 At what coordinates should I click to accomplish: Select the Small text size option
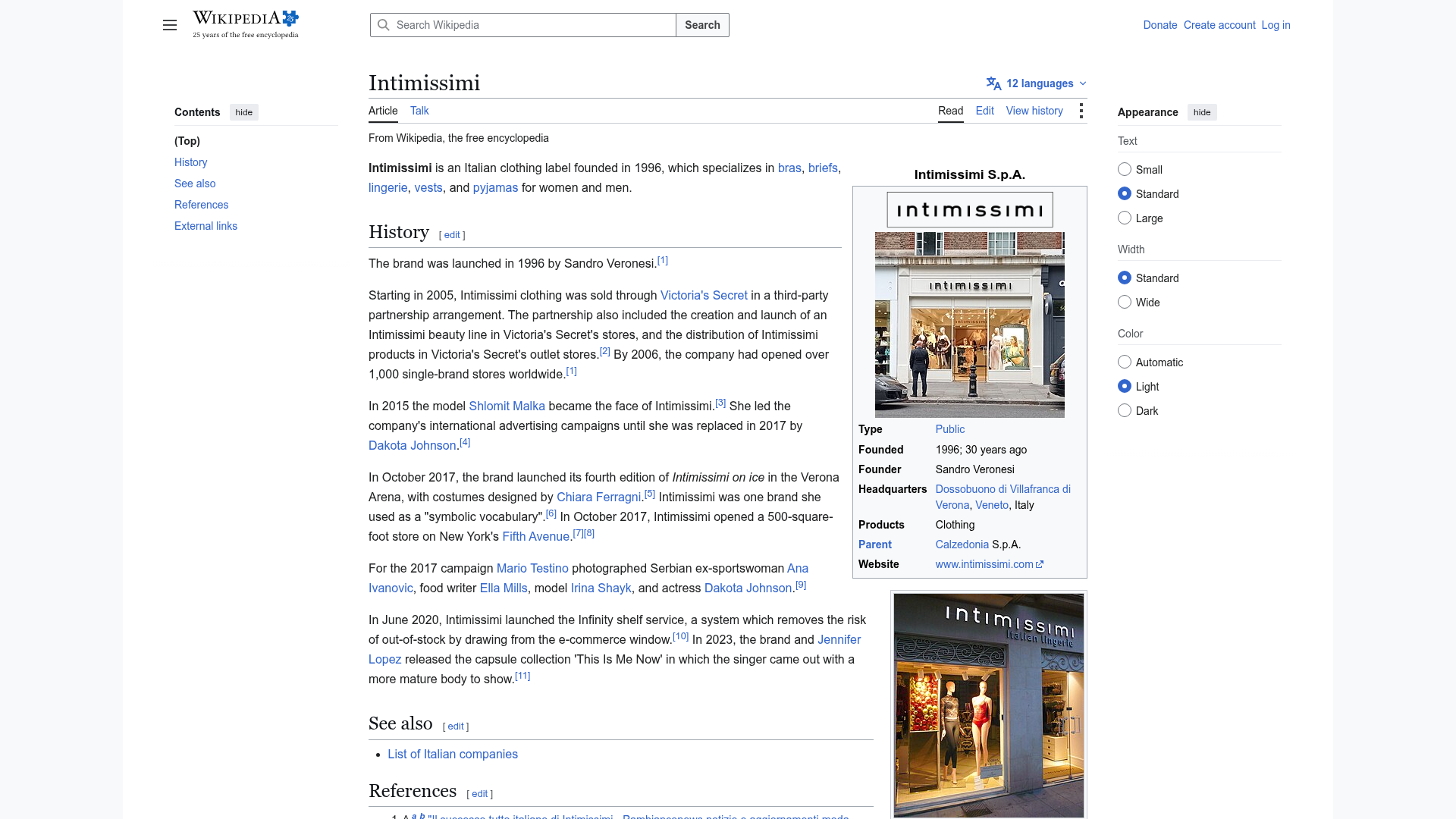[1125, 169]
